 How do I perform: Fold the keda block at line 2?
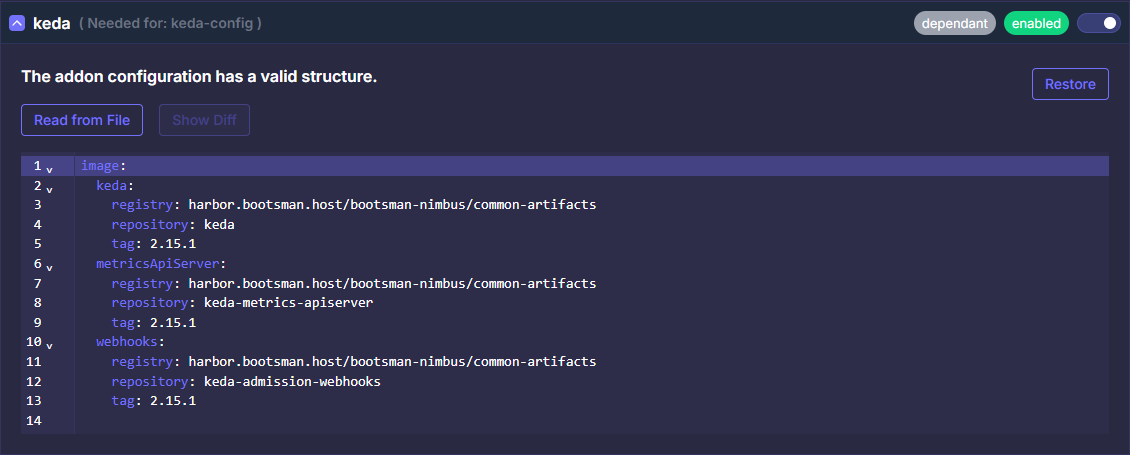coord(50,187)
